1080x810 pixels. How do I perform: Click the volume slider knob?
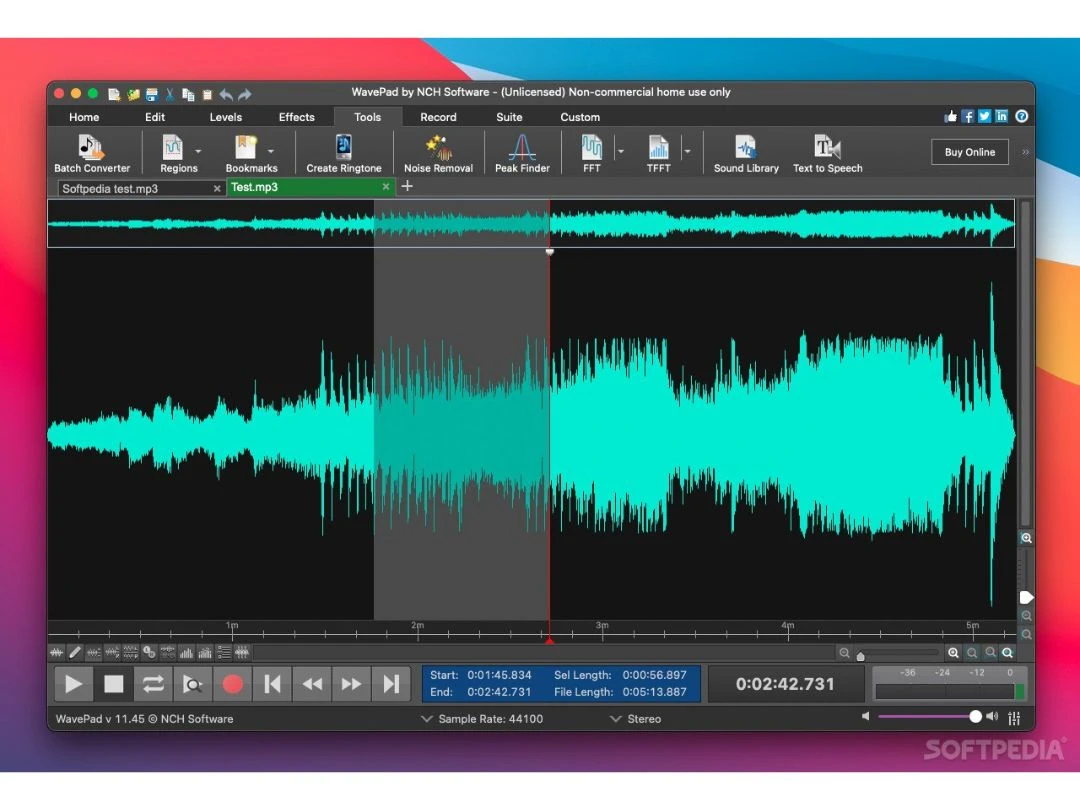point(975,717)
